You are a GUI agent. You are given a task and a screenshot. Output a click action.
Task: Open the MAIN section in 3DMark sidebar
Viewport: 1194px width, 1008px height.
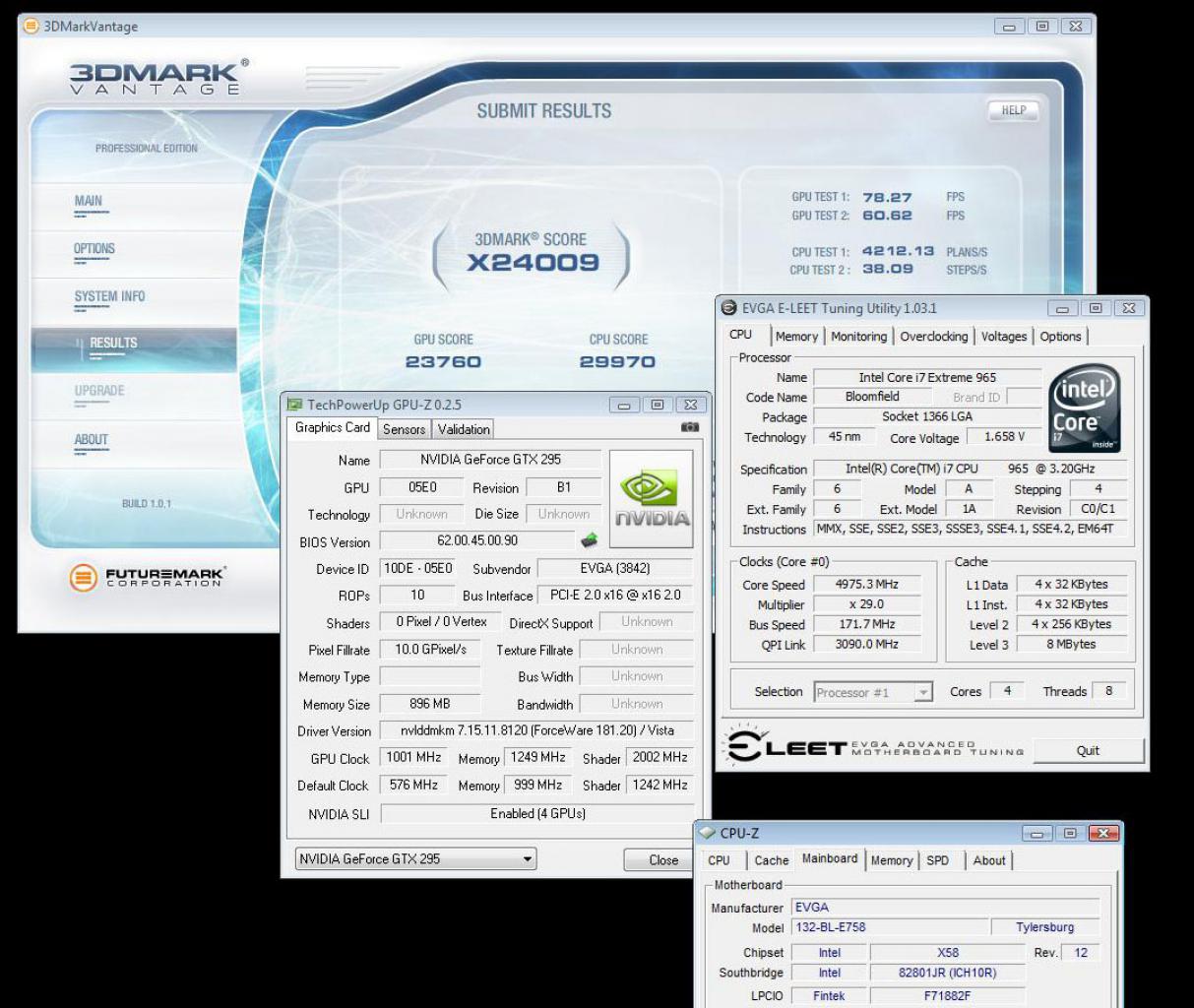pyautogui.click(x=89, y=203)
